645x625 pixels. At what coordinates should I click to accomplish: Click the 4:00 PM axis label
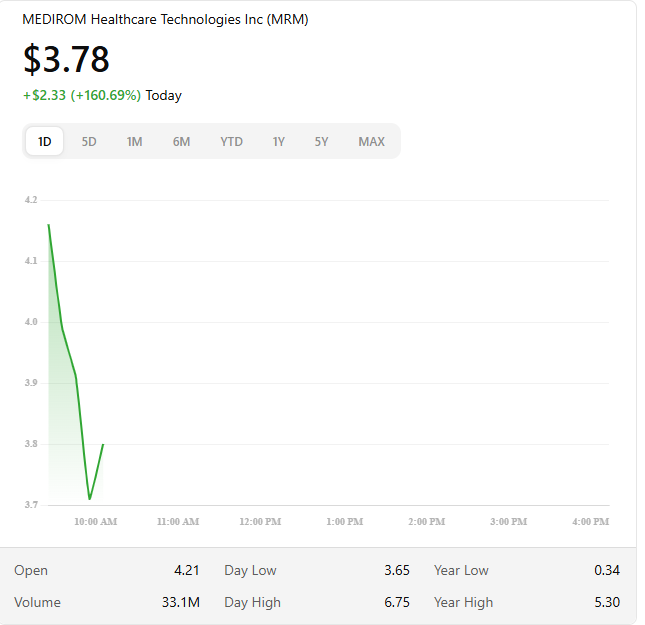point(591,522)
